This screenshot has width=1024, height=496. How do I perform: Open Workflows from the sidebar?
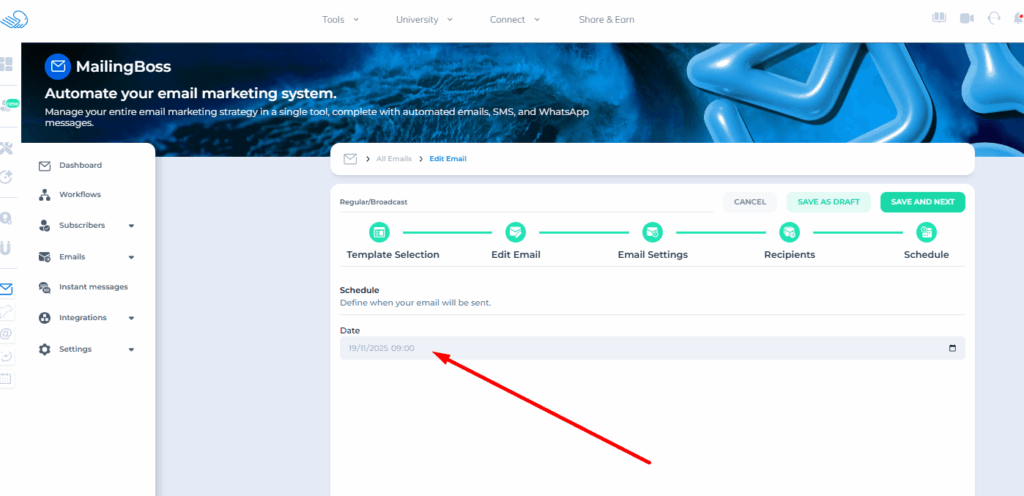tap(79, 194)
